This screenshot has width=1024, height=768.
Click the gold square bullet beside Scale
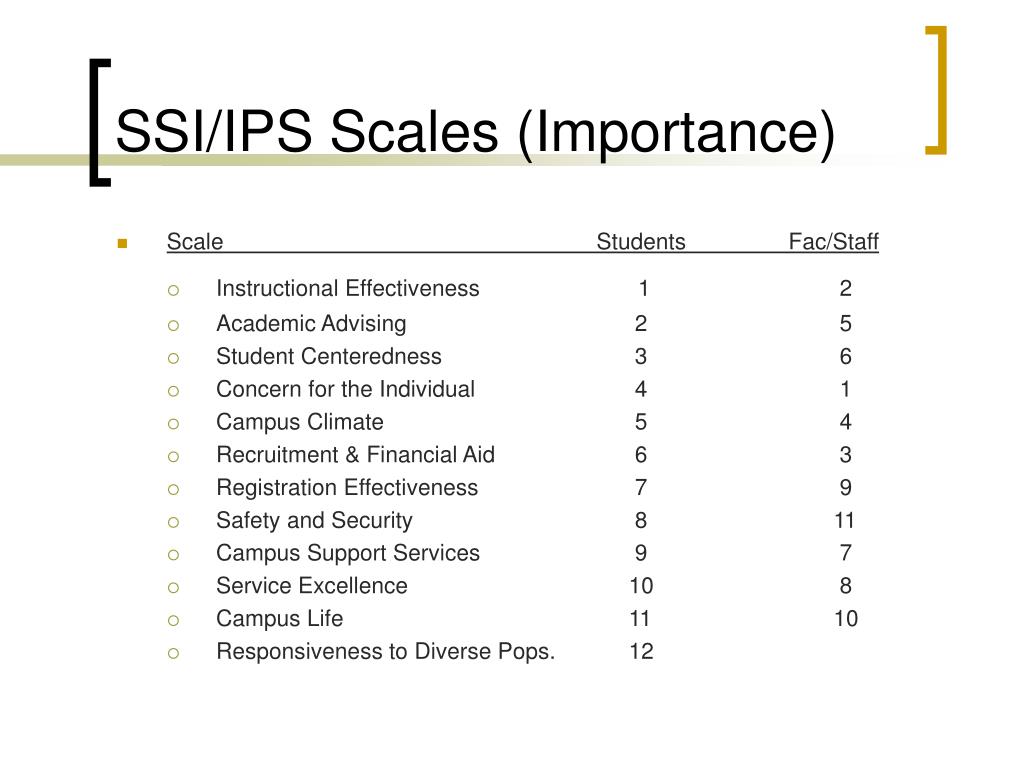tap(122, 244)
